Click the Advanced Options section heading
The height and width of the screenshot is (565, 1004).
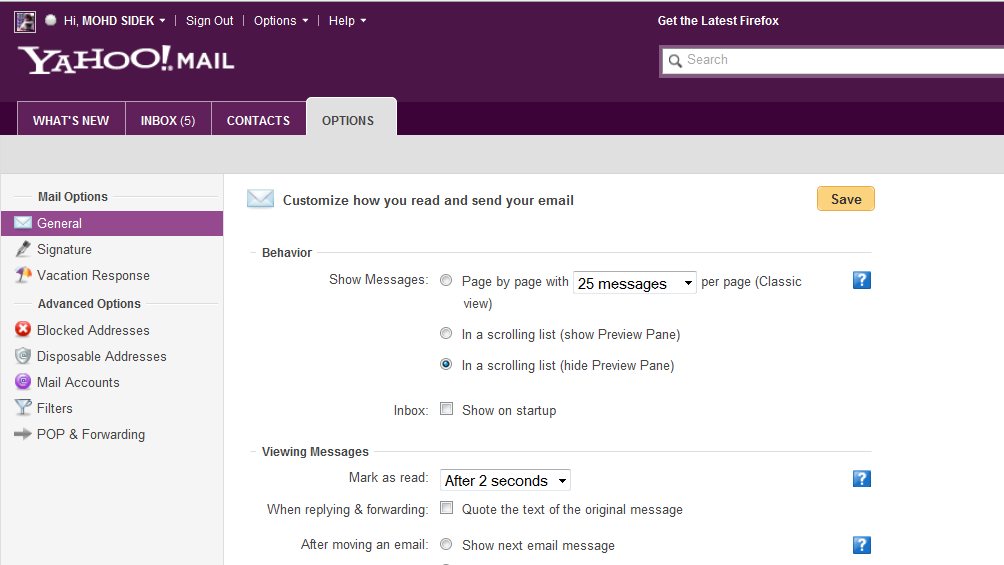(x=89, y=304)
